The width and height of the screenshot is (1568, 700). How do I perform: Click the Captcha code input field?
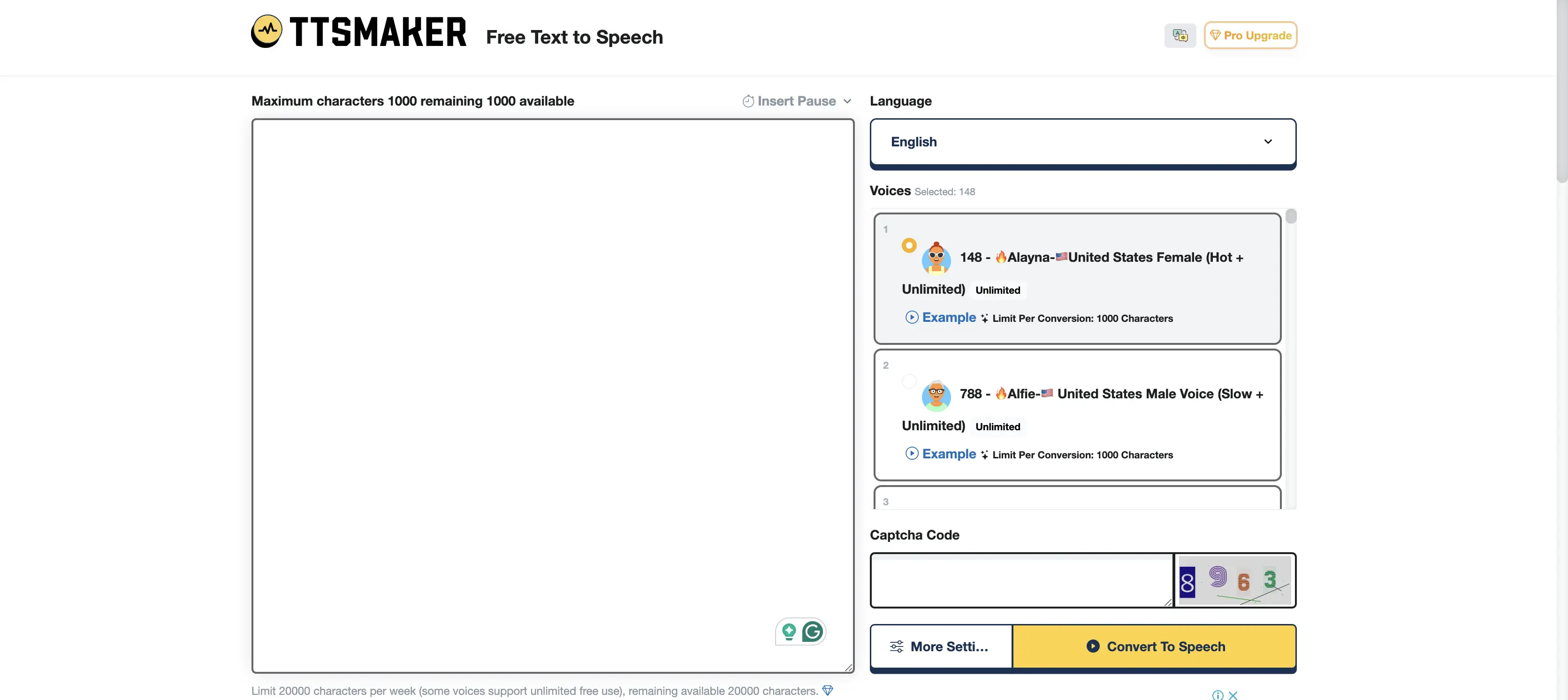[x=1021, y=579]
